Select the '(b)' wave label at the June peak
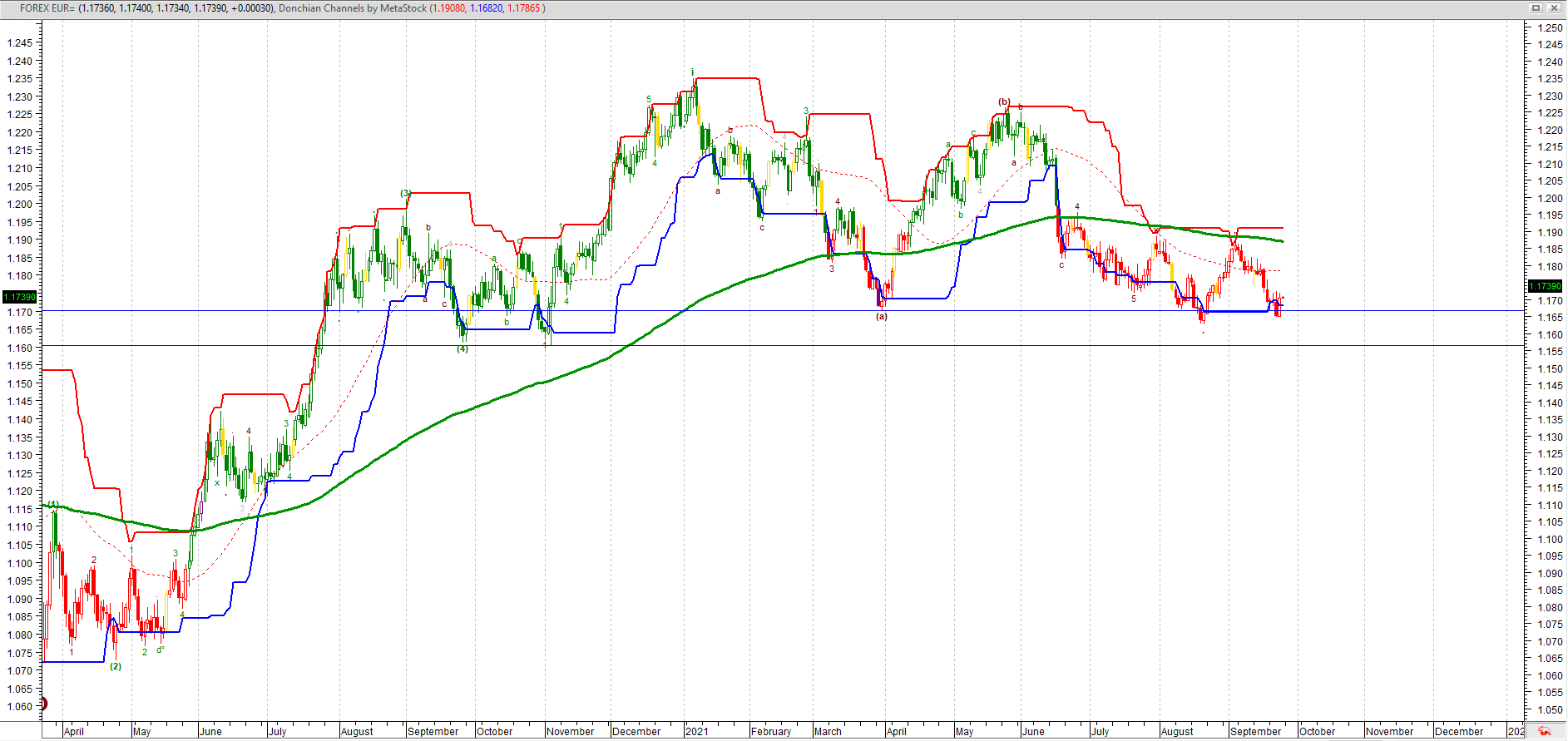 tap(1004, 102)
